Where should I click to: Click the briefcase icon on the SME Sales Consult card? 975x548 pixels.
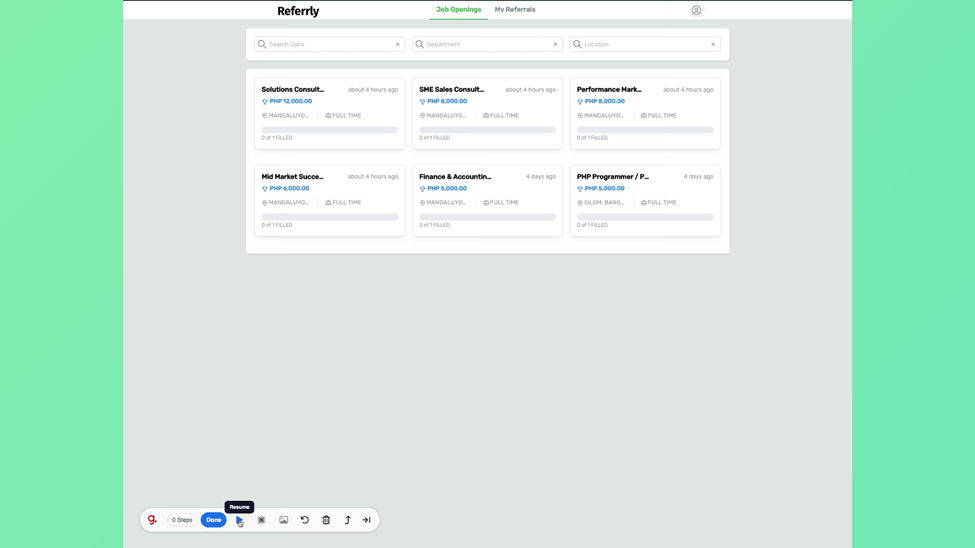pos(486,116)
